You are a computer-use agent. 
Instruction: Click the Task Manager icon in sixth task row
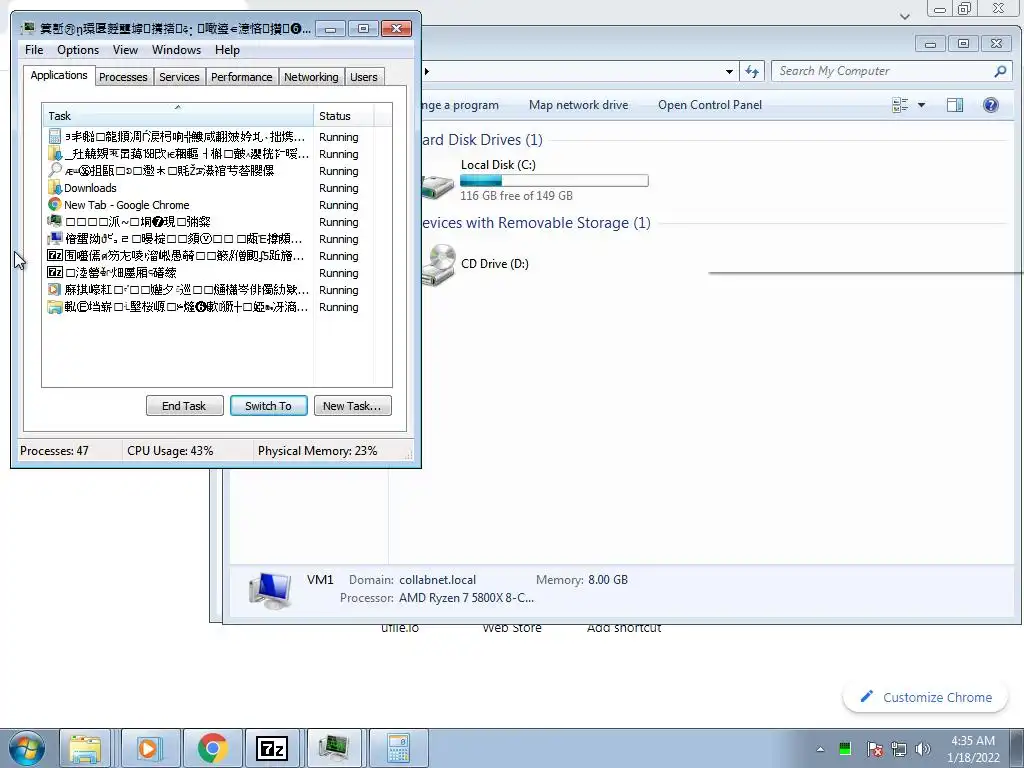click(x=55, y=221)
